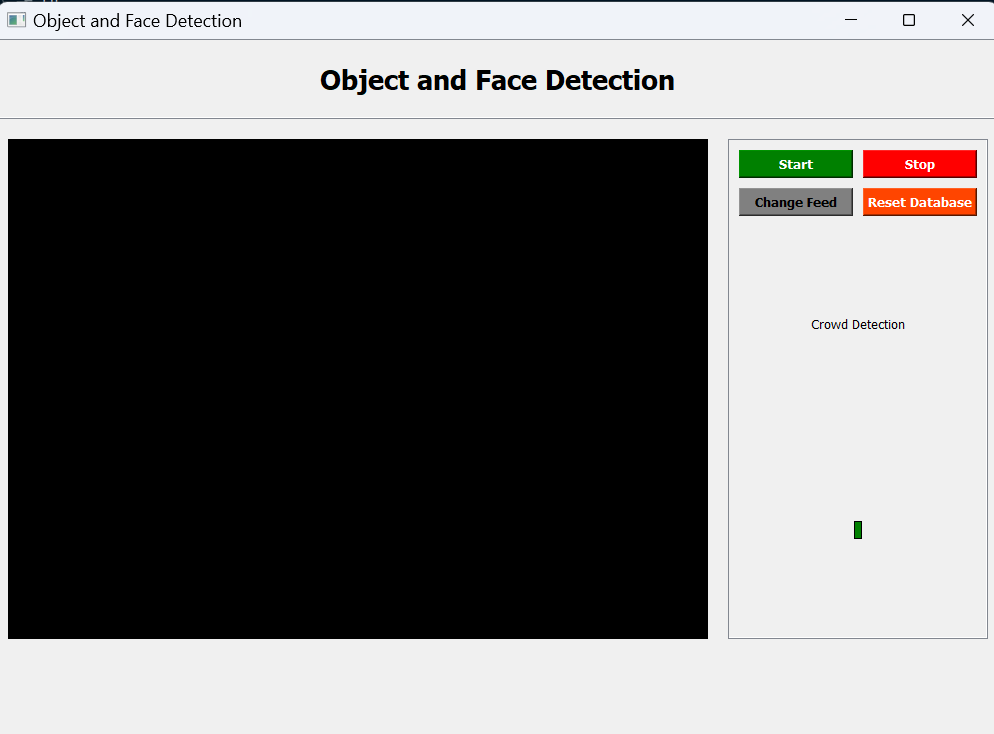Close the Object and Face Detection application
The image size is (994, 734).
pyautogui.click(x=966, y=19)
